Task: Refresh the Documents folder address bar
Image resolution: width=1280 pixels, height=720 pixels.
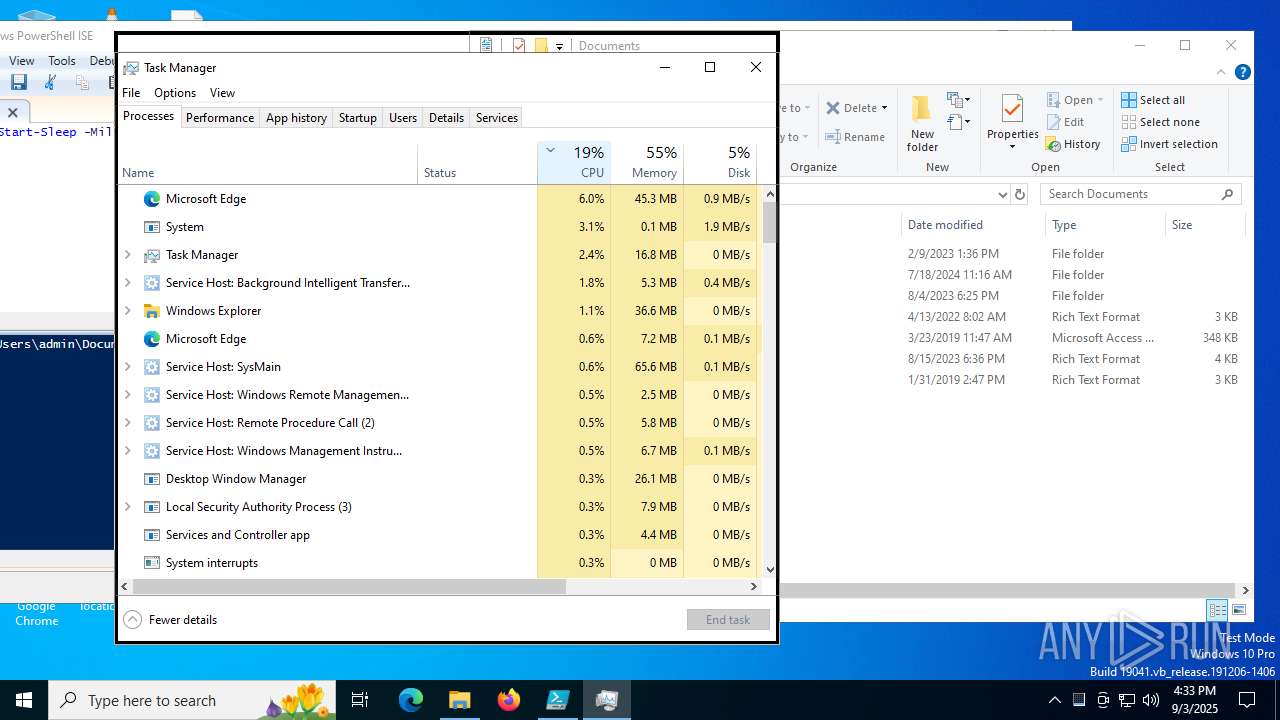Action: point(1020,194)
